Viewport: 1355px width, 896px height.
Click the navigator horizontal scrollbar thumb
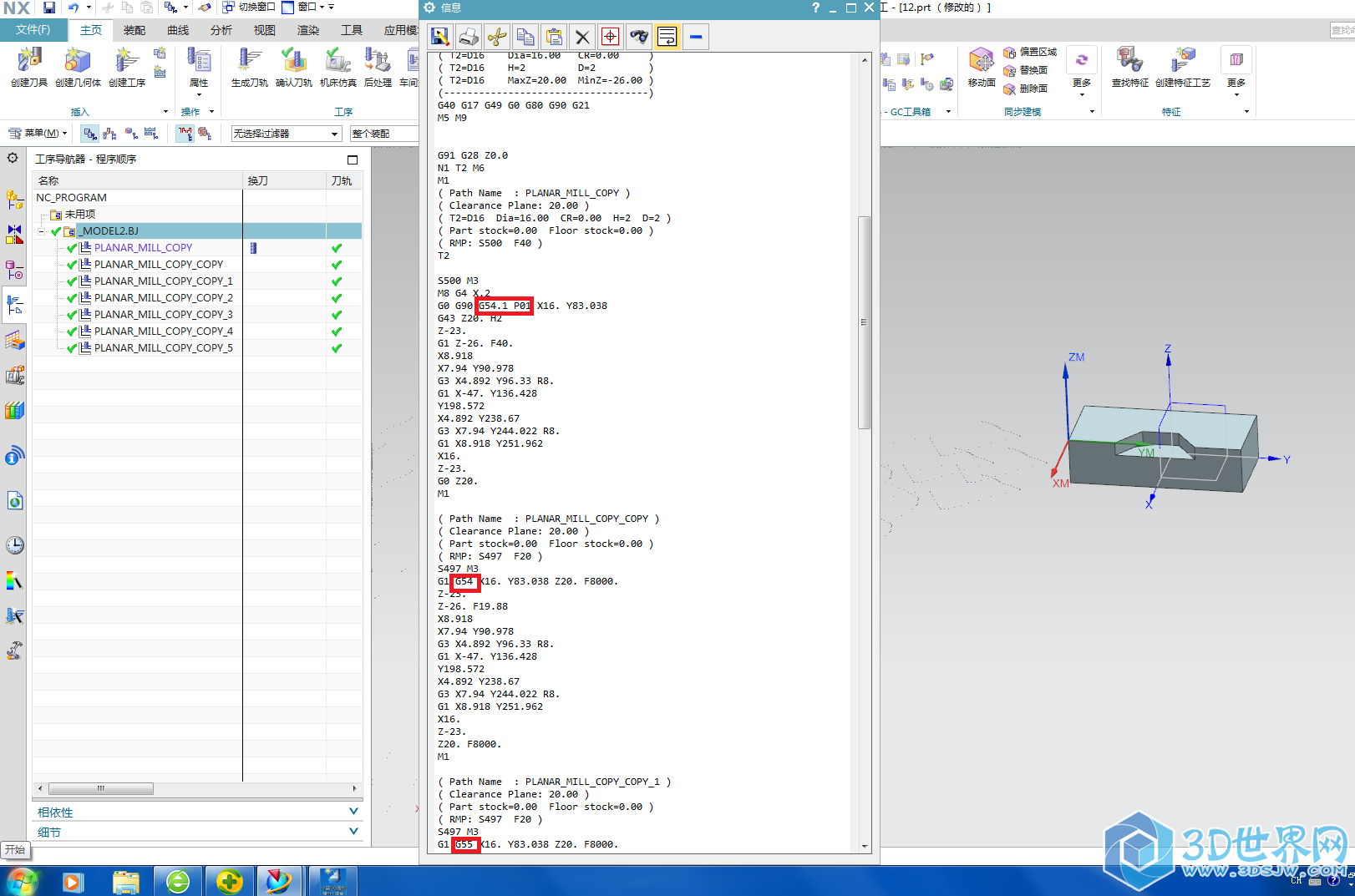(101, 788)
